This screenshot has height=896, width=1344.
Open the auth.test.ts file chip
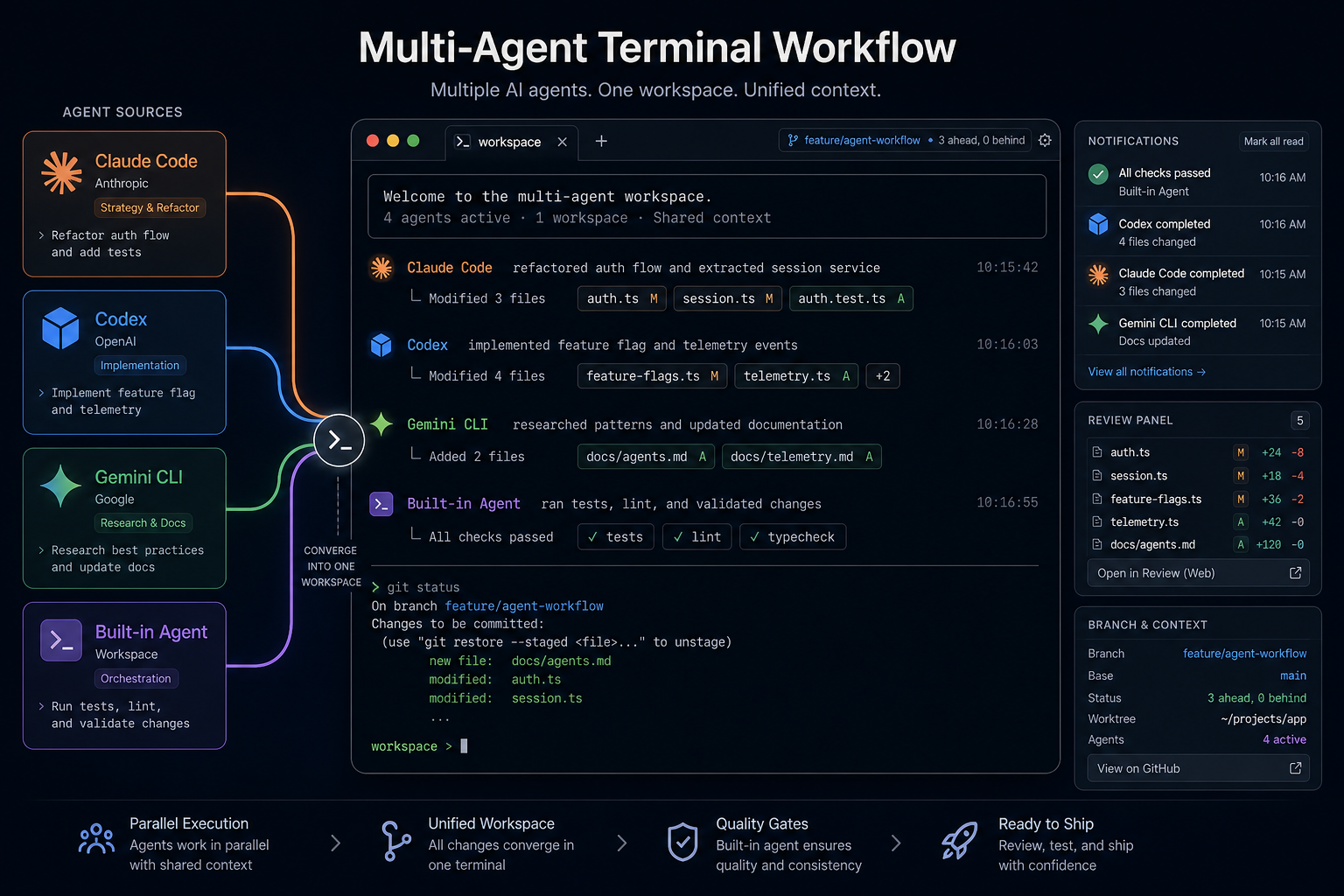coord(851,298)
